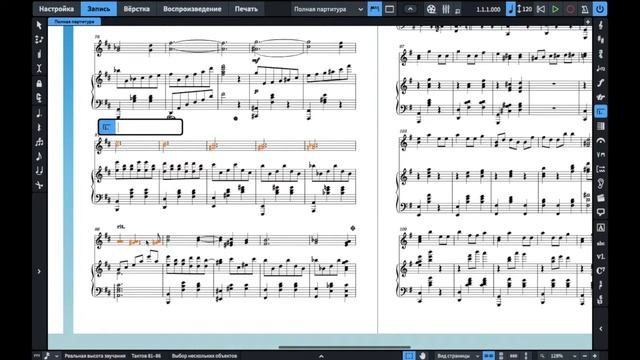The image size is (640, 360).
Task: Click the rests tool in left toolbox
Action: [39, 128]
